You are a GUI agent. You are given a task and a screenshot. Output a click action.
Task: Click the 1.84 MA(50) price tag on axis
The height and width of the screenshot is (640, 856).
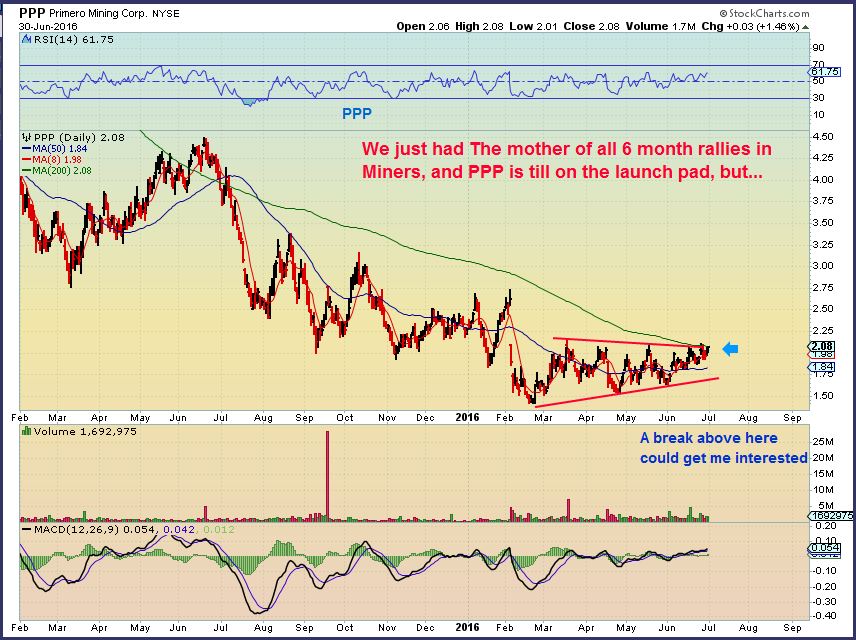click(x=822, y=367)
